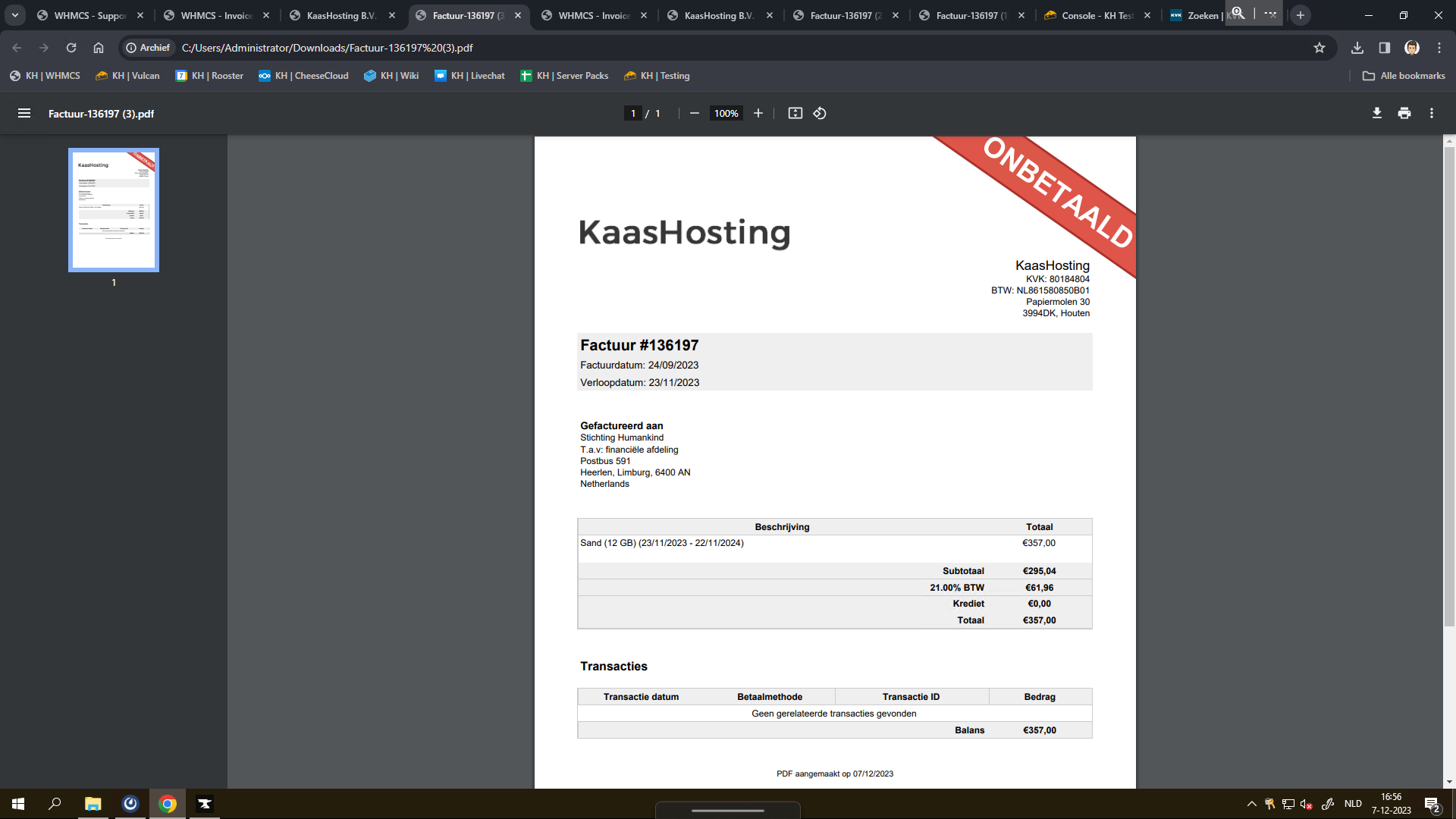The height and width of the screenshot is (819, 1456).
Task: Rotate the PDF counterclockwise
Action: coord(820,113)
